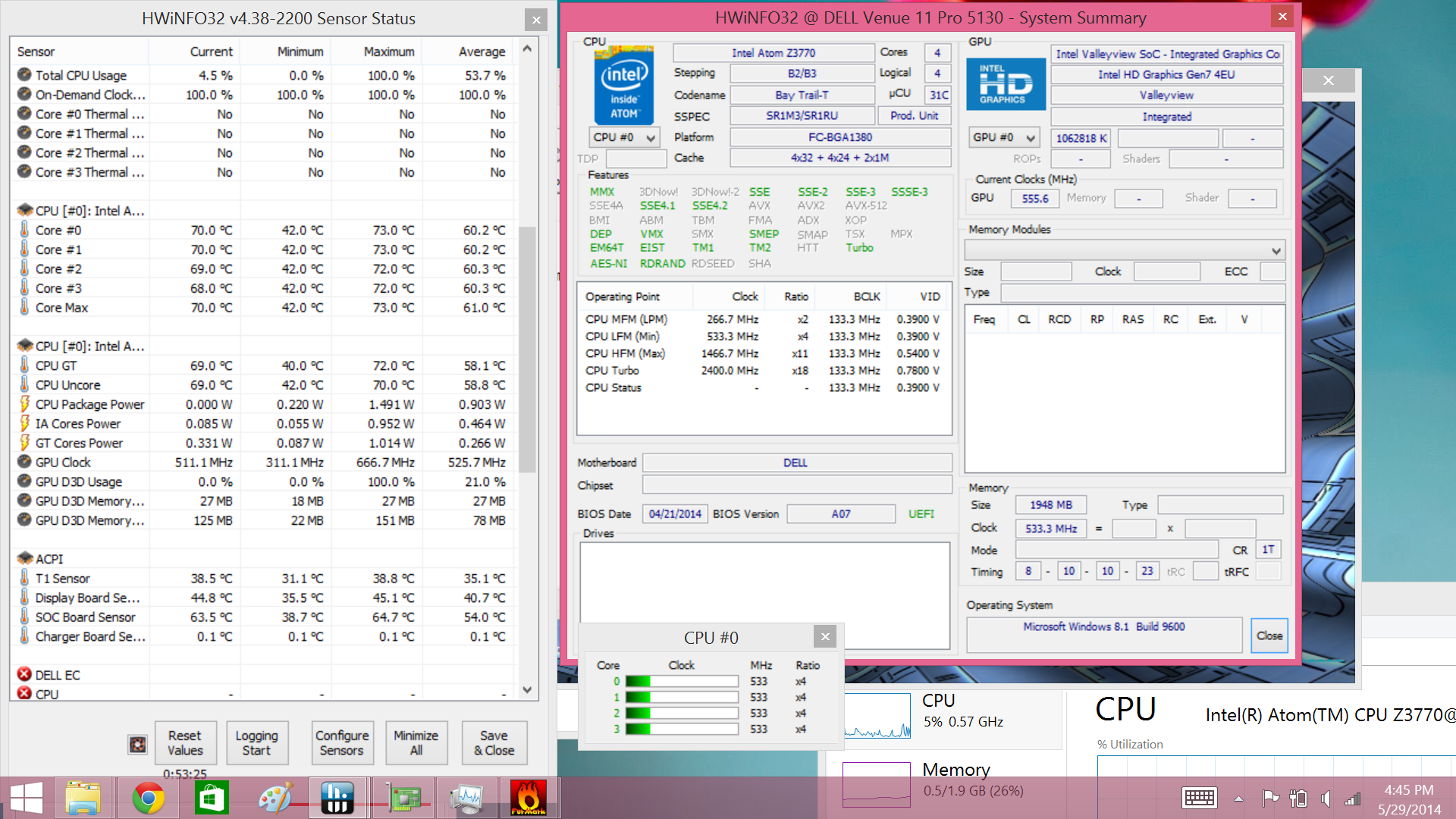
Task: Open the Windows Store taskbar icon
Action: (212, 798)
